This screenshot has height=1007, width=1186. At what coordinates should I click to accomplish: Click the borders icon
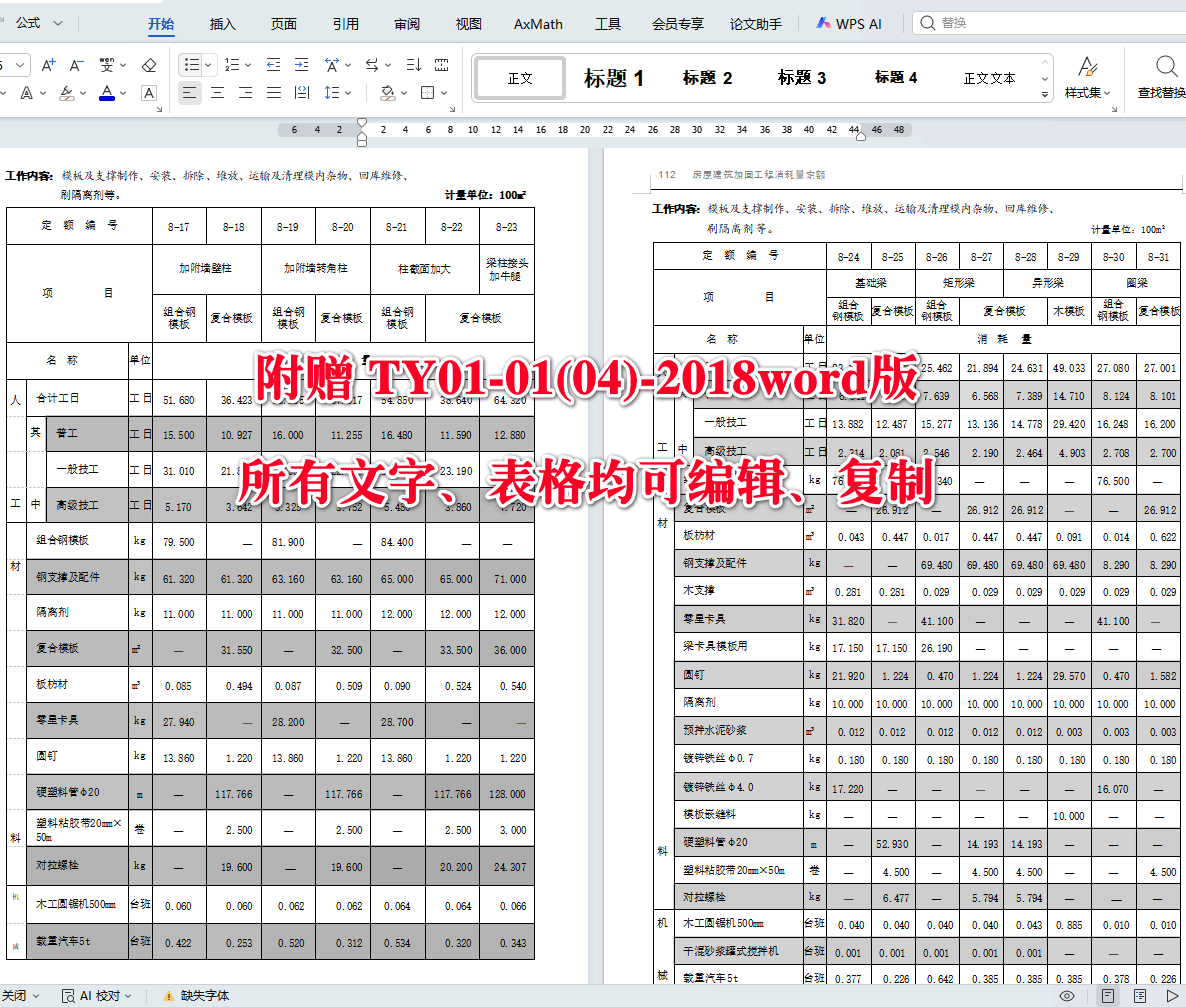pos(427,92)
